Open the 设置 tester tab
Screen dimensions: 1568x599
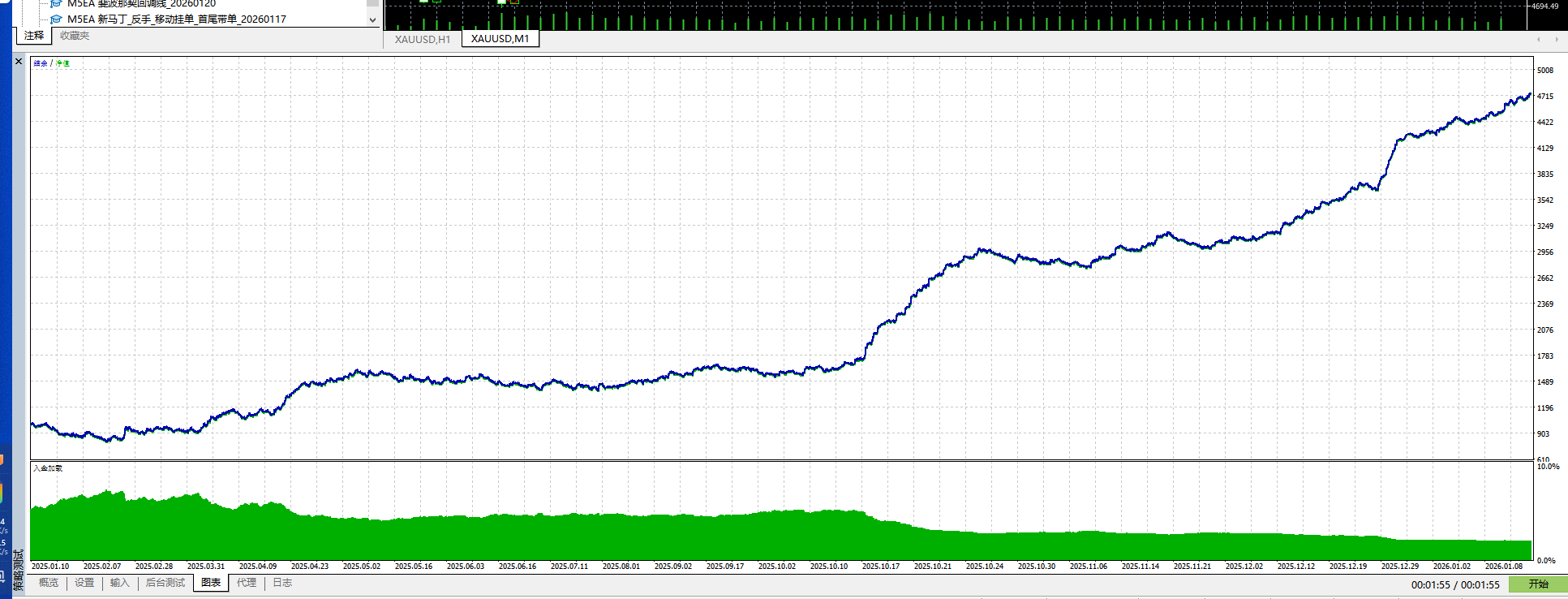(x=84, y=583)
